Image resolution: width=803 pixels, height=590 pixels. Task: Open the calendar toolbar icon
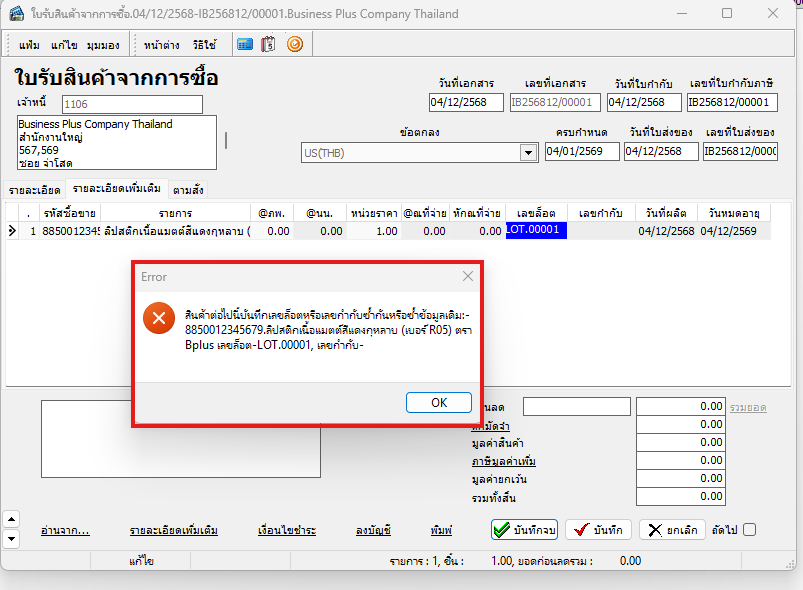[268, 44]
